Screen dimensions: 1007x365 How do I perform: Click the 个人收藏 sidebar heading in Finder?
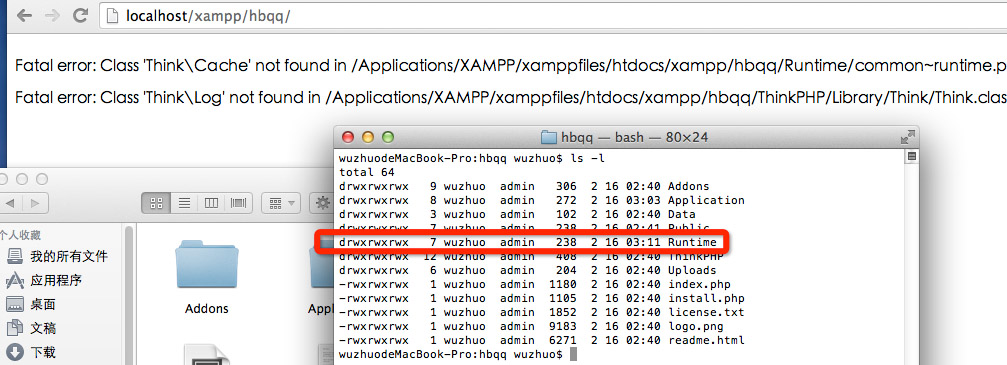pyautogui.click(x=19, y=235)
